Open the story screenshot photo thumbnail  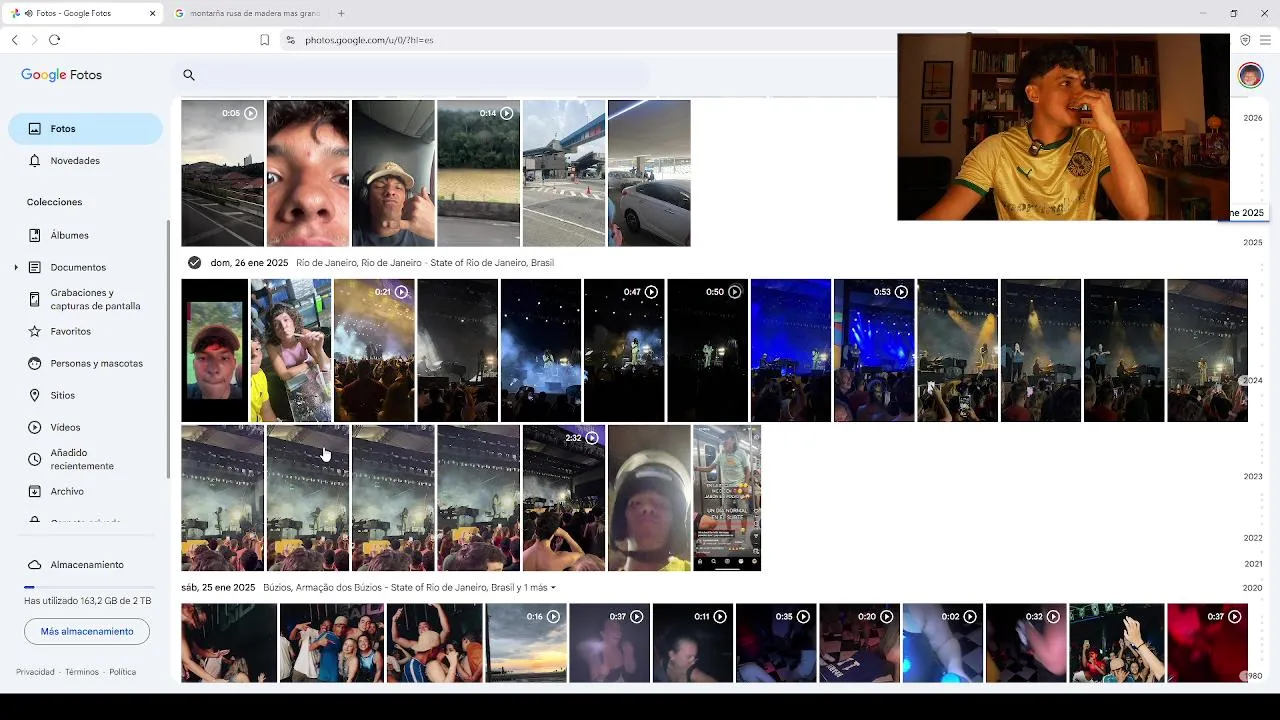727,498
